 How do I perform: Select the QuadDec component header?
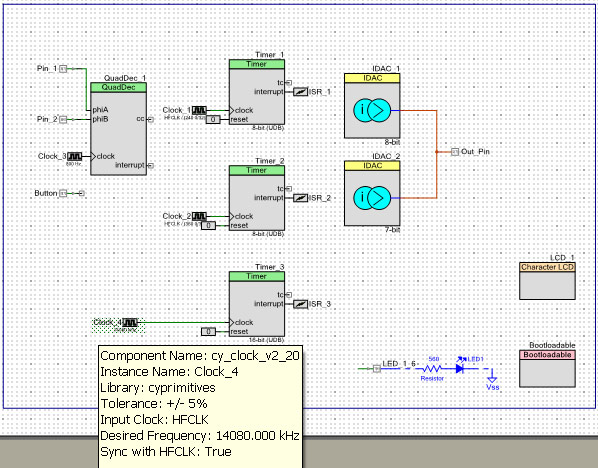[118, 87]
